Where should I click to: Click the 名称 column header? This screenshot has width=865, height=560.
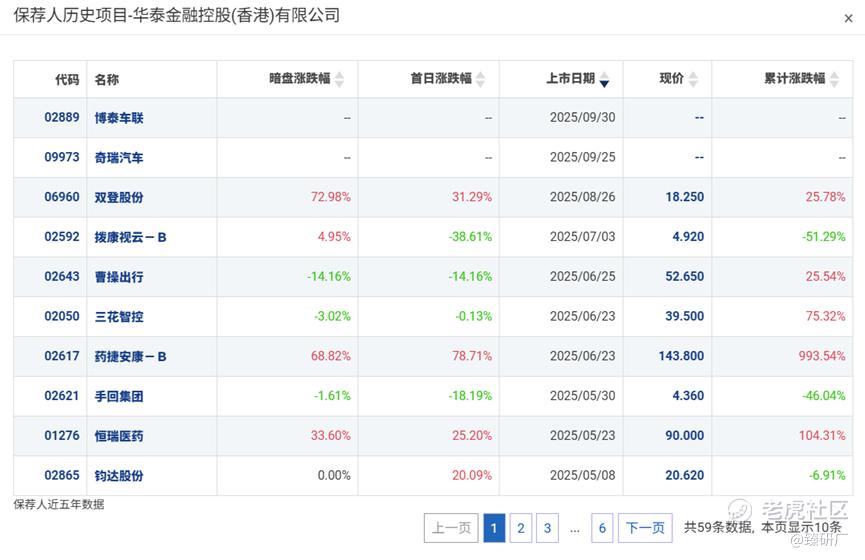[106, 79]
